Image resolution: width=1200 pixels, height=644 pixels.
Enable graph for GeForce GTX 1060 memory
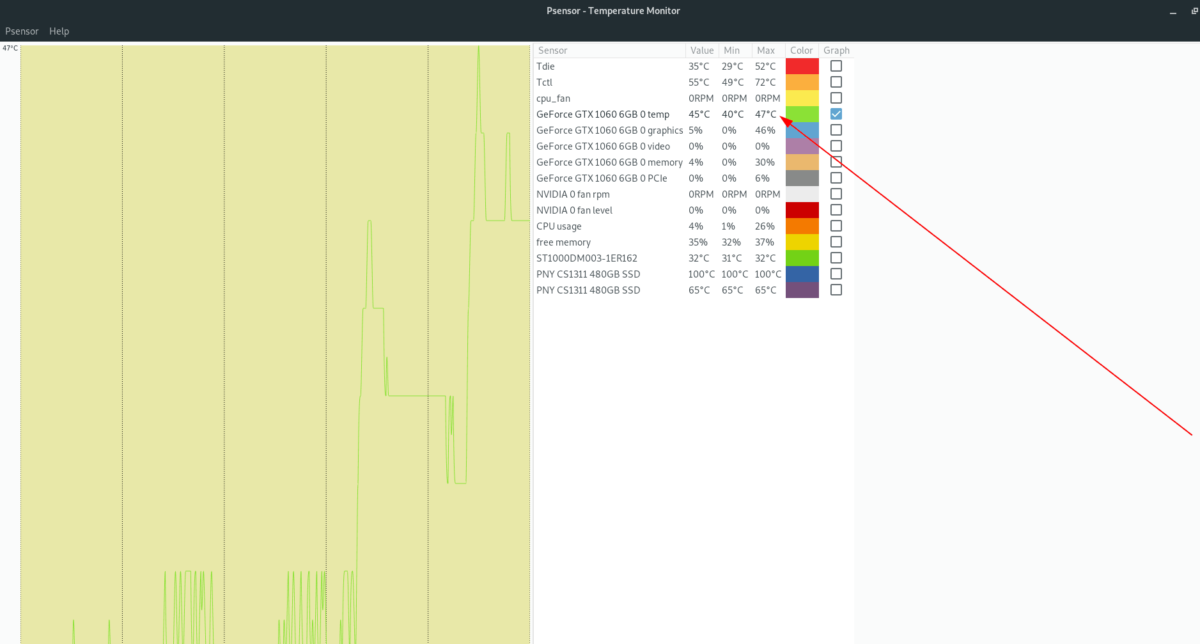point(836,162)
